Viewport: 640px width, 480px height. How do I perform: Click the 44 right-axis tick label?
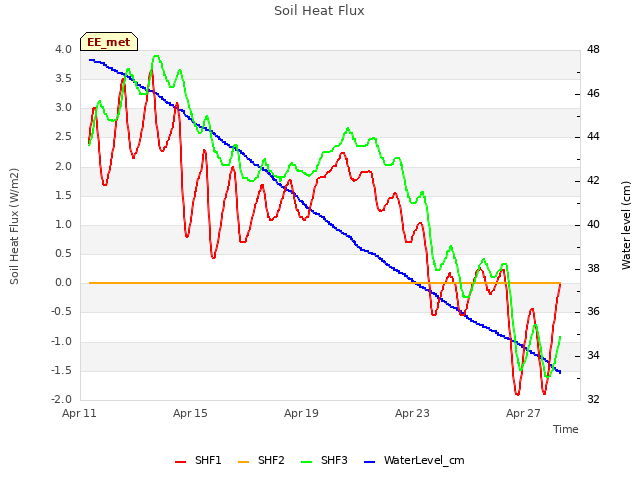click(593, 137)
